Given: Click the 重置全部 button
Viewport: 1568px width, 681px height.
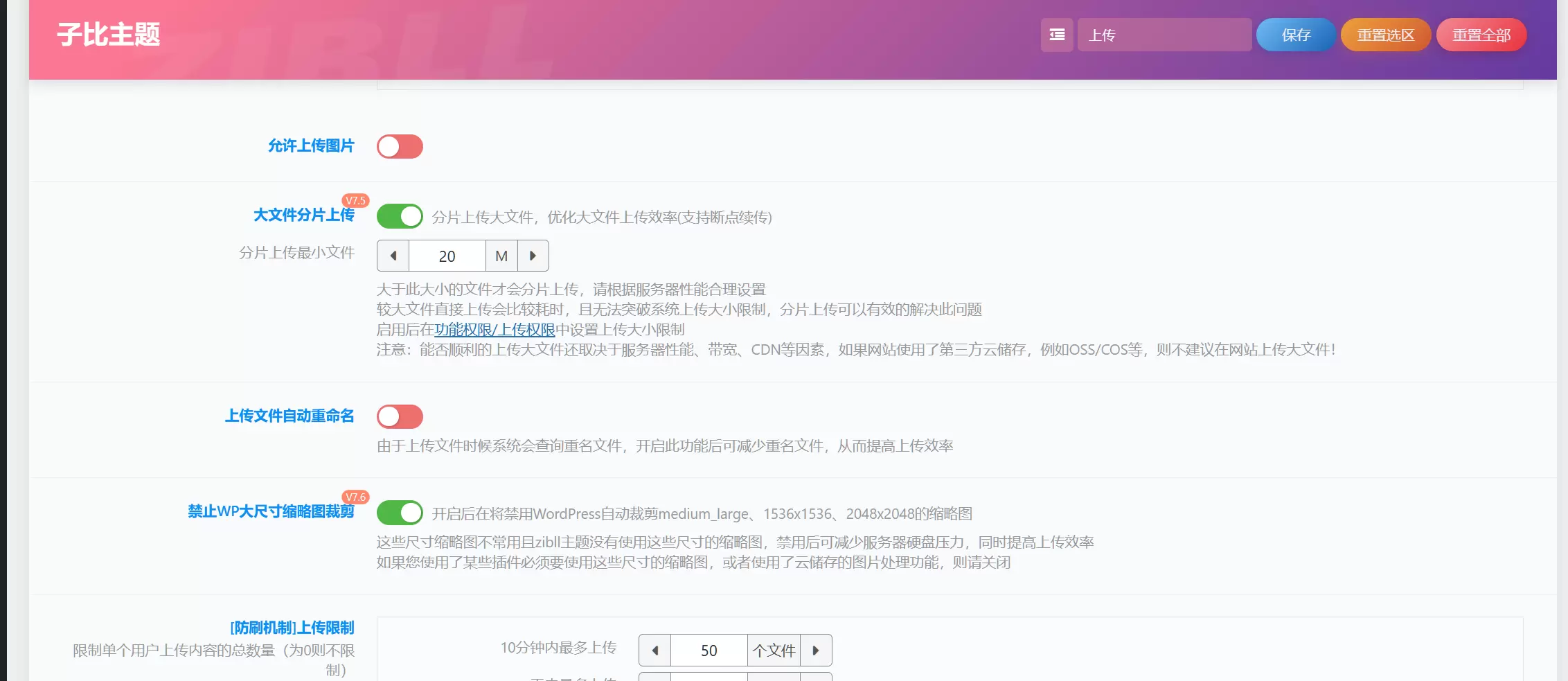Looking at the screenshot, I should point(1481,35).
